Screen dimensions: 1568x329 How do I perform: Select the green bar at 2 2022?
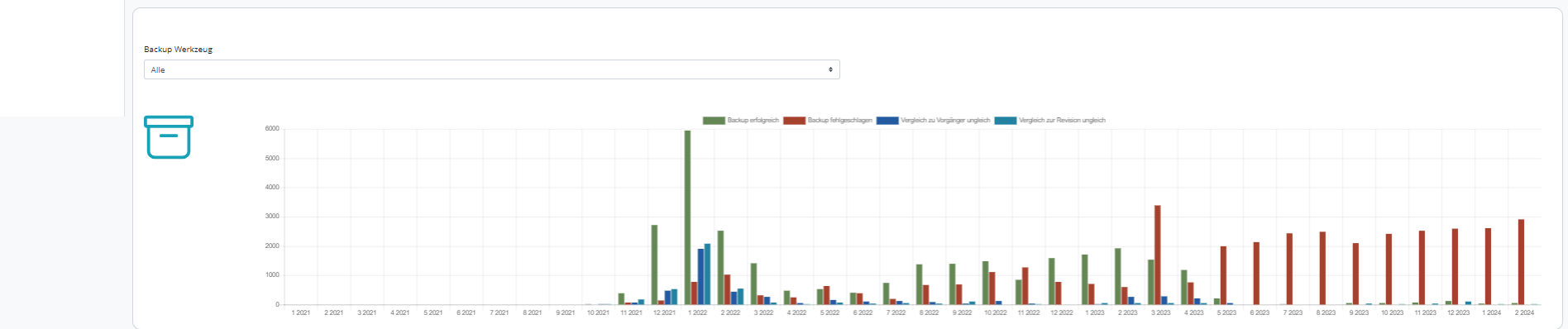click(720, 268)
